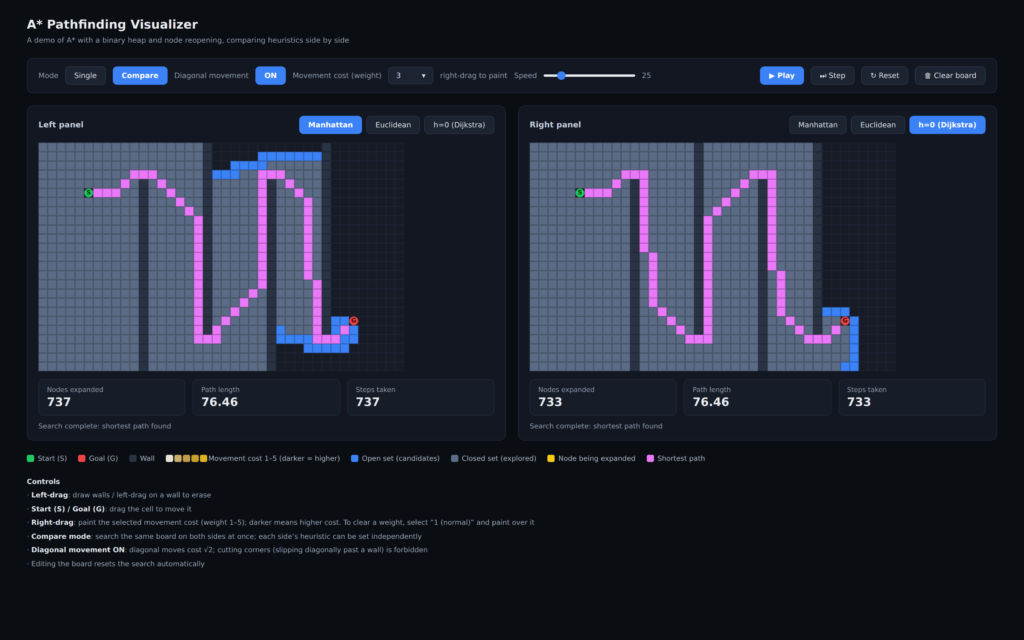The image size is (1024, 640).
Task: Adjust the Speed slider
Action: click(x=589, y=76)
